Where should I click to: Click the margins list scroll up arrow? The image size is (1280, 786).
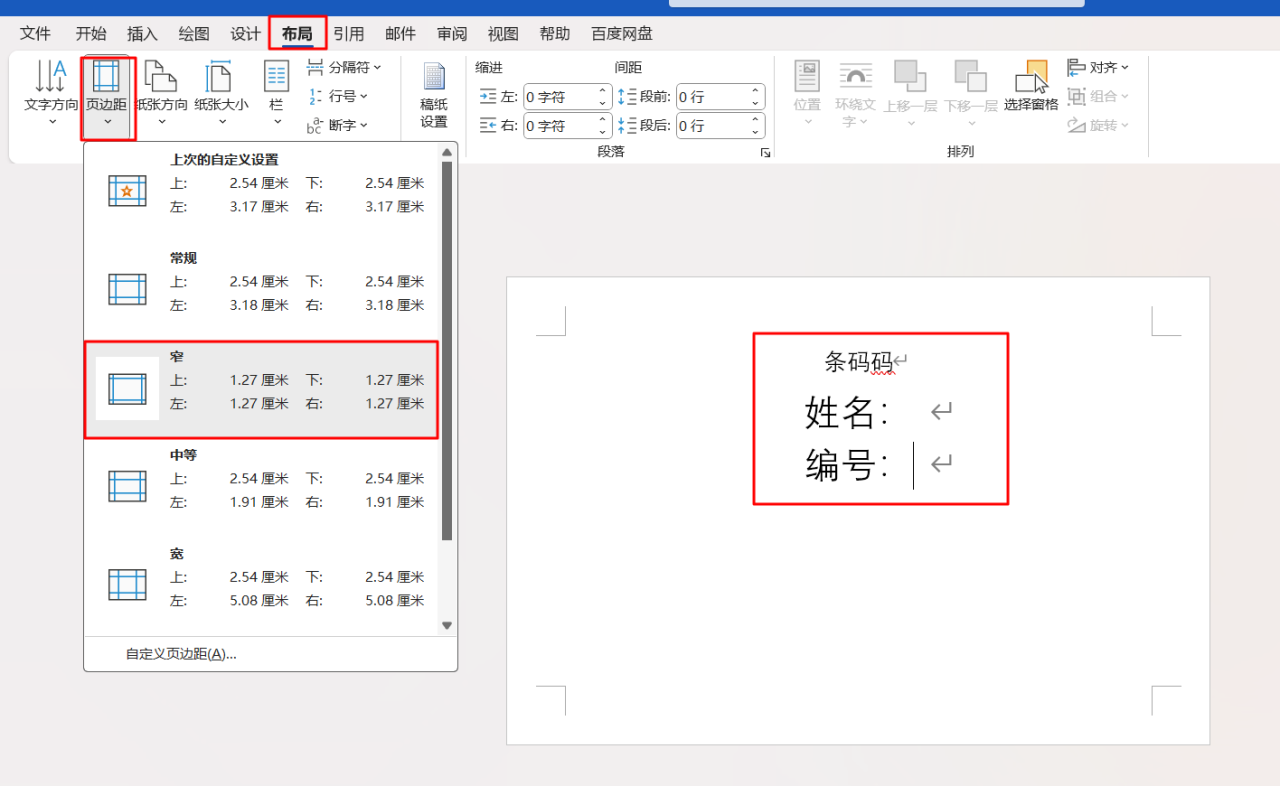click(447, 152)
